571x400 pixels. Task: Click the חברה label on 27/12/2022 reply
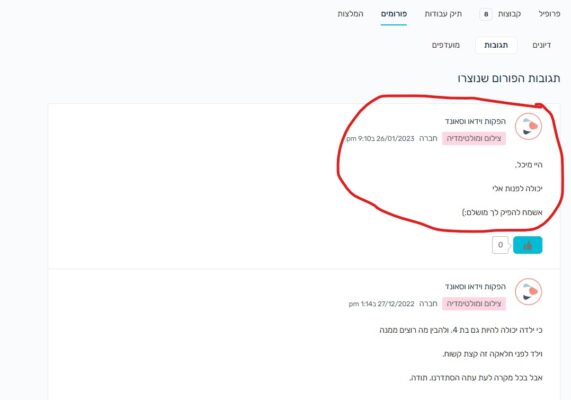click(428, 304)
